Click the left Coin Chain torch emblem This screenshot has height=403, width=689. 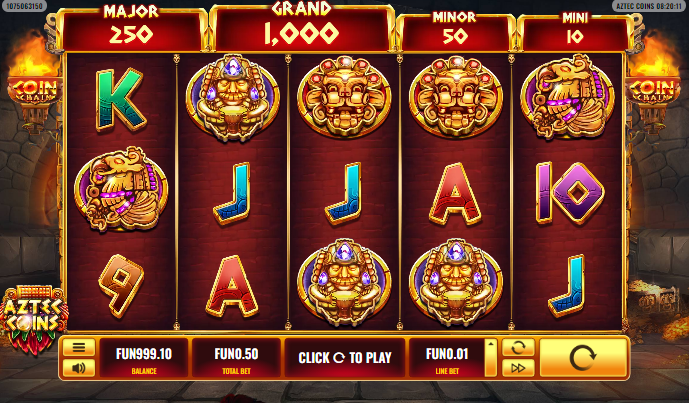[x=35, y=90]
